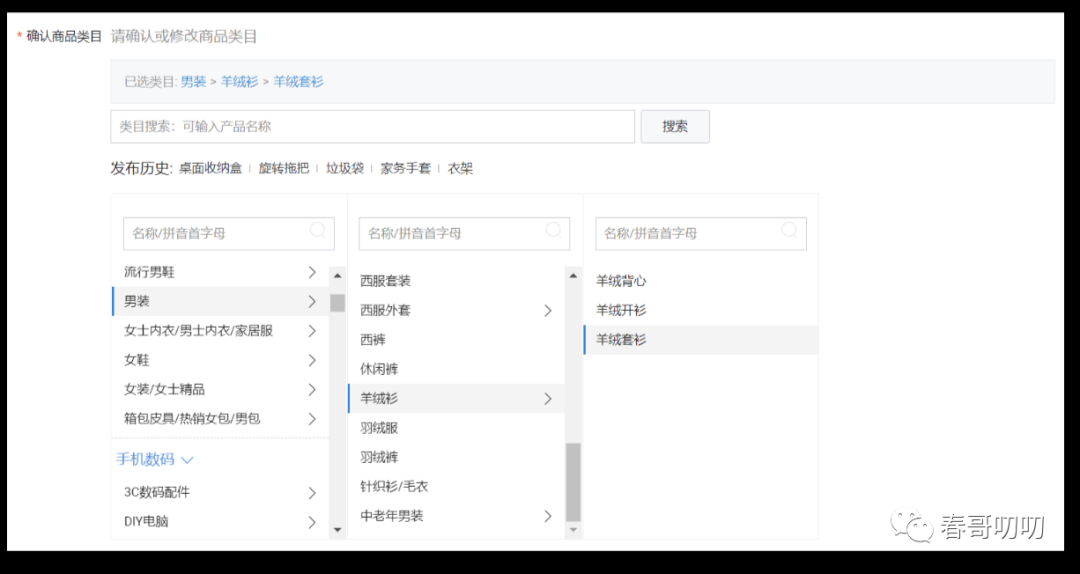Viewport: 1080px width, 574px height.
Task: Choose 垃圾袋 from publish history
Action: click(345, 168)
